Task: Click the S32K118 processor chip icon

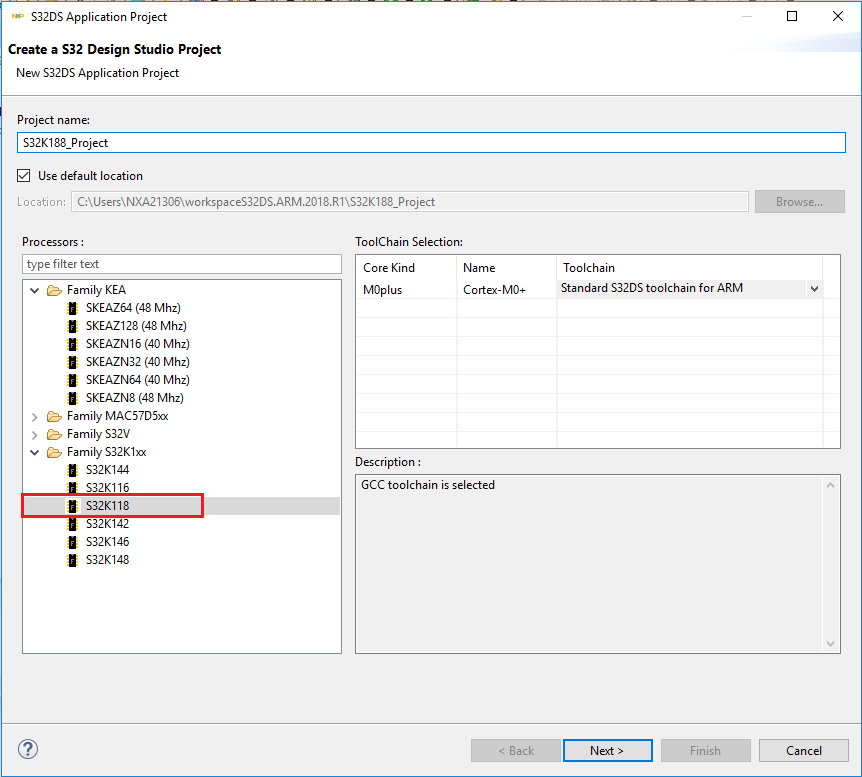Action: click(73, 506)
